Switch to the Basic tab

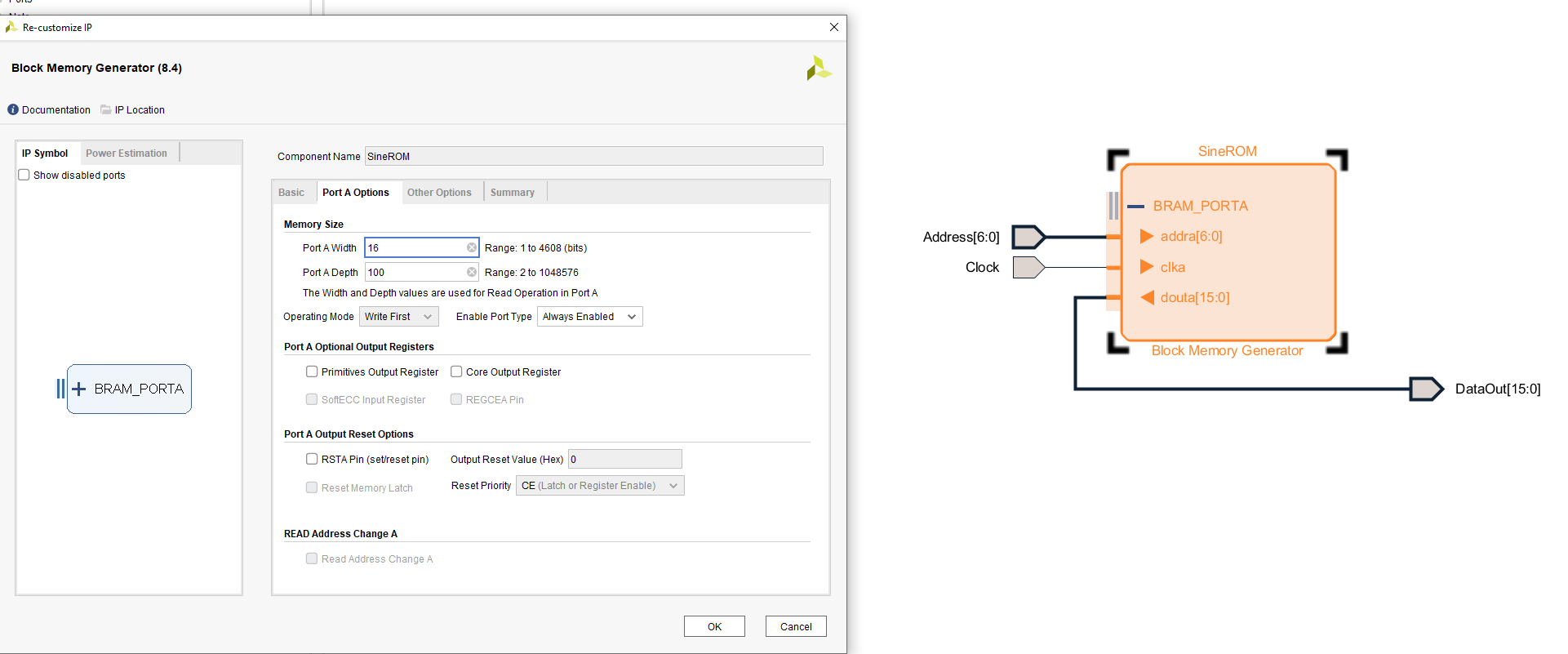coord(291,193)
